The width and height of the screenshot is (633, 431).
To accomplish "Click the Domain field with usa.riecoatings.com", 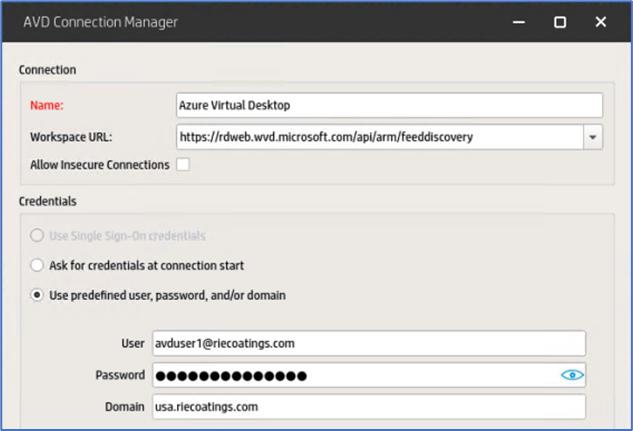I will click(x=369, y=406).
